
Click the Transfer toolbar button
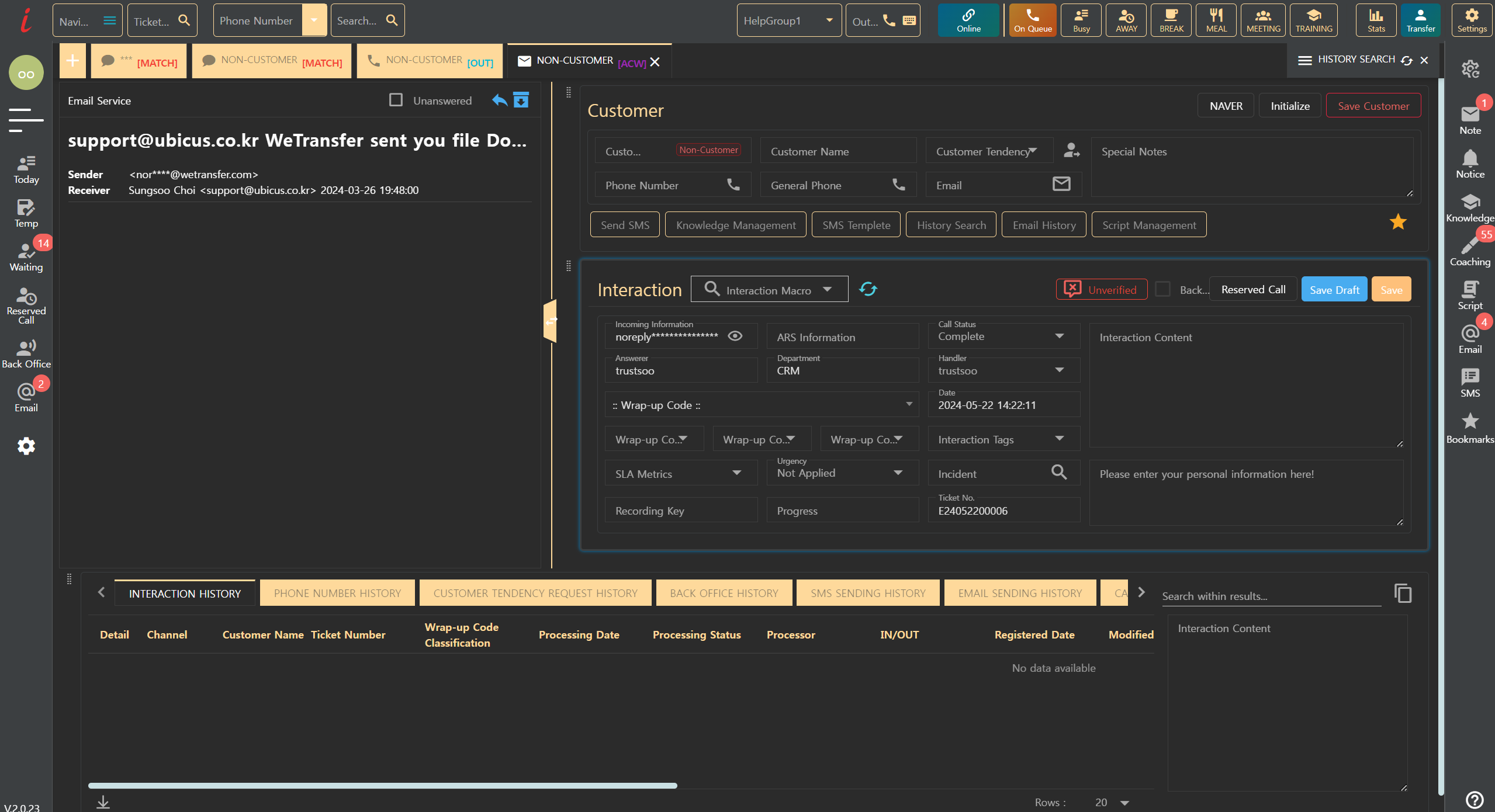1421,20
